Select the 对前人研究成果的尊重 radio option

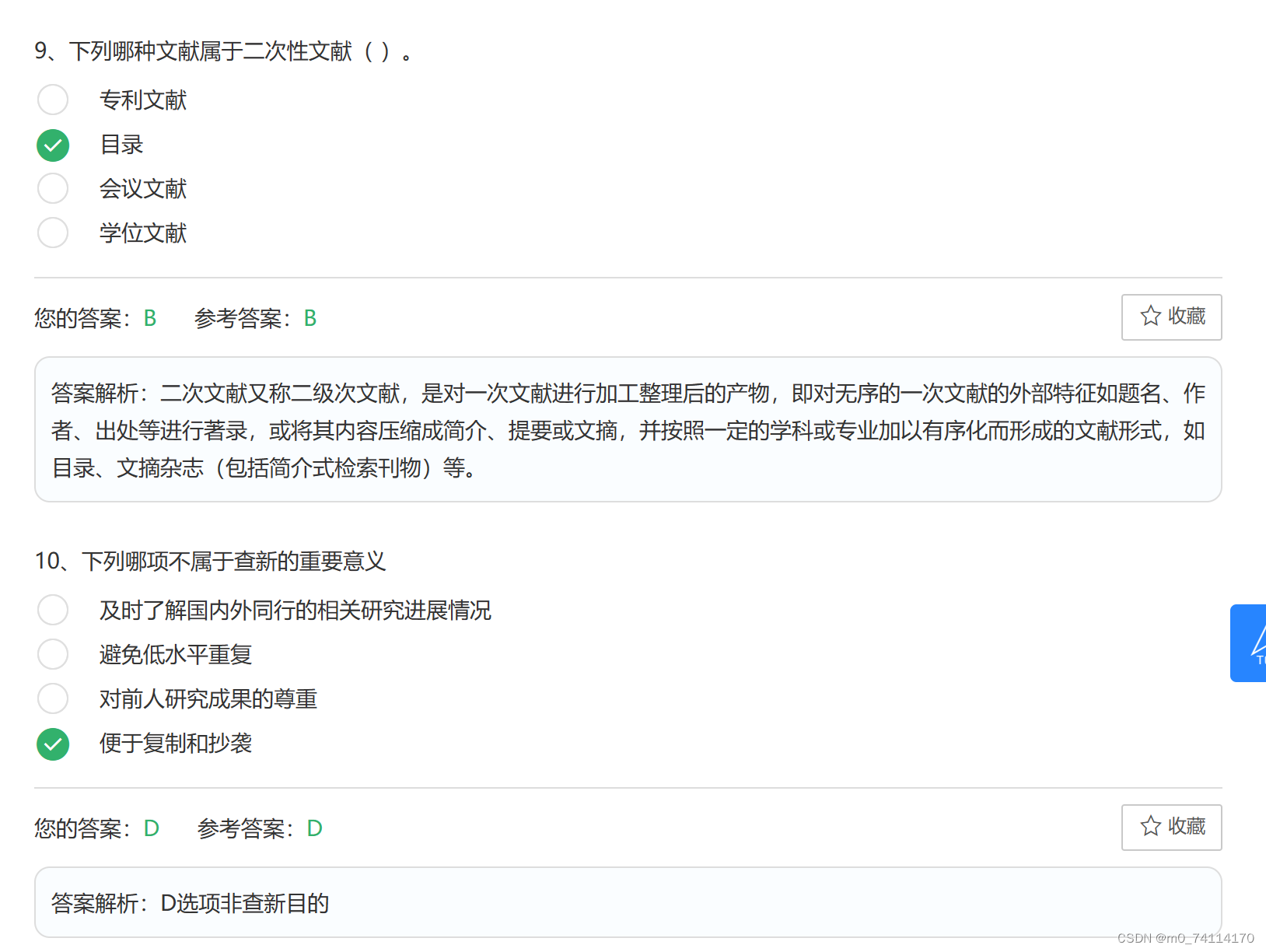[x=53, y=698]
